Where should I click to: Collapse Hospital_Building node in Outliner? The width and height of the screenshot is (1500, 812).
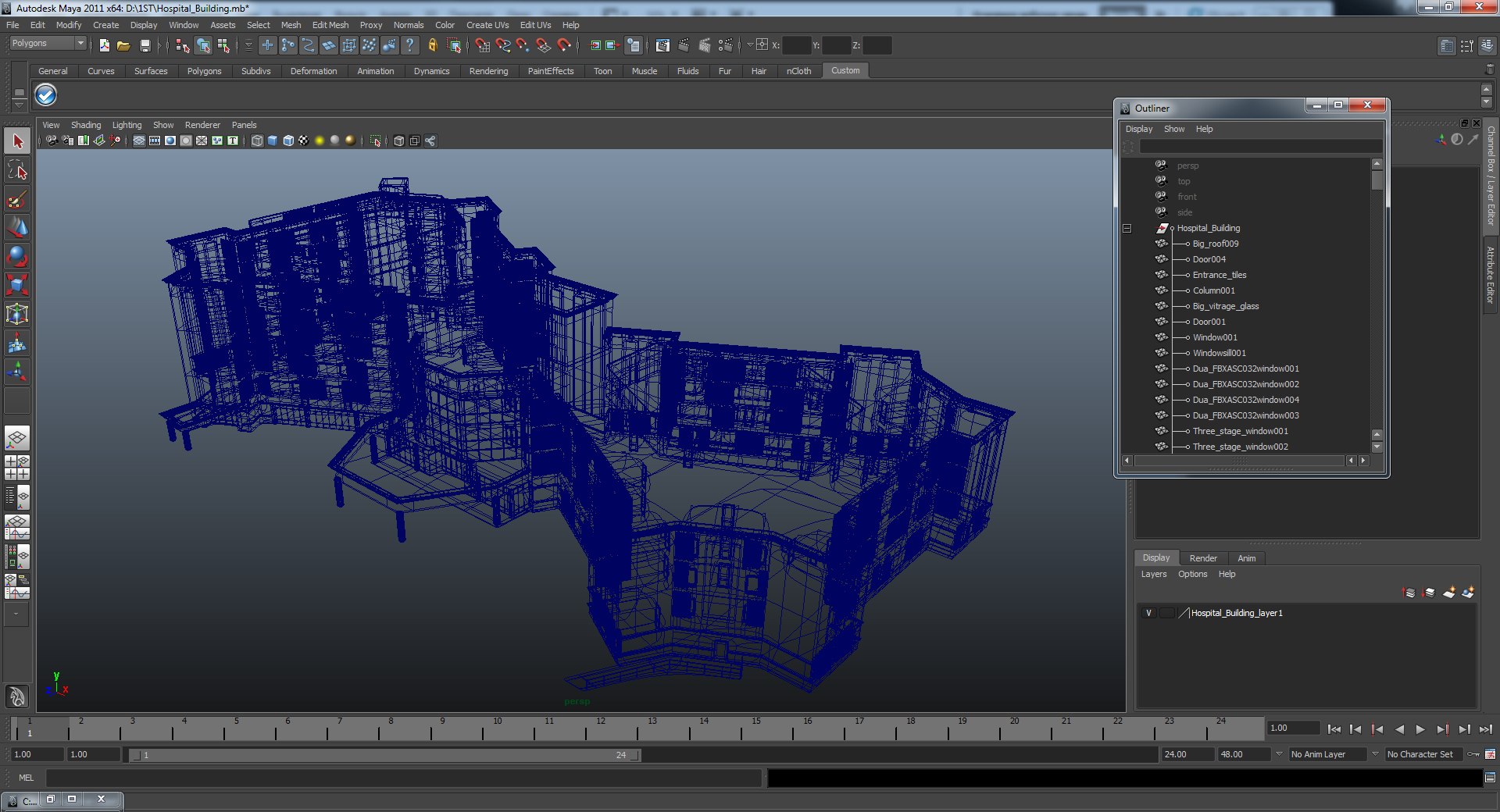(1127, 228)
